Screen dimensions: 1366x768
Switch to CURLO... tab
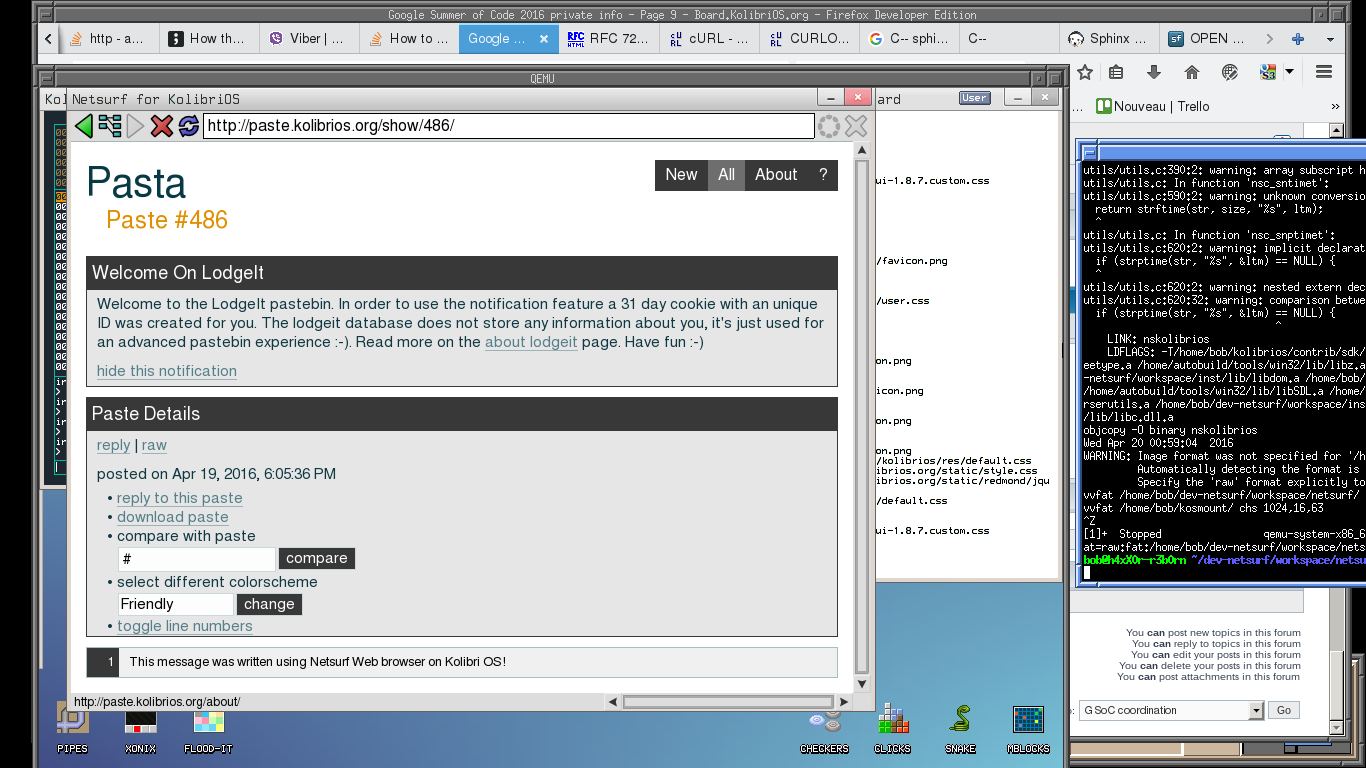click(x=810, y=39)
